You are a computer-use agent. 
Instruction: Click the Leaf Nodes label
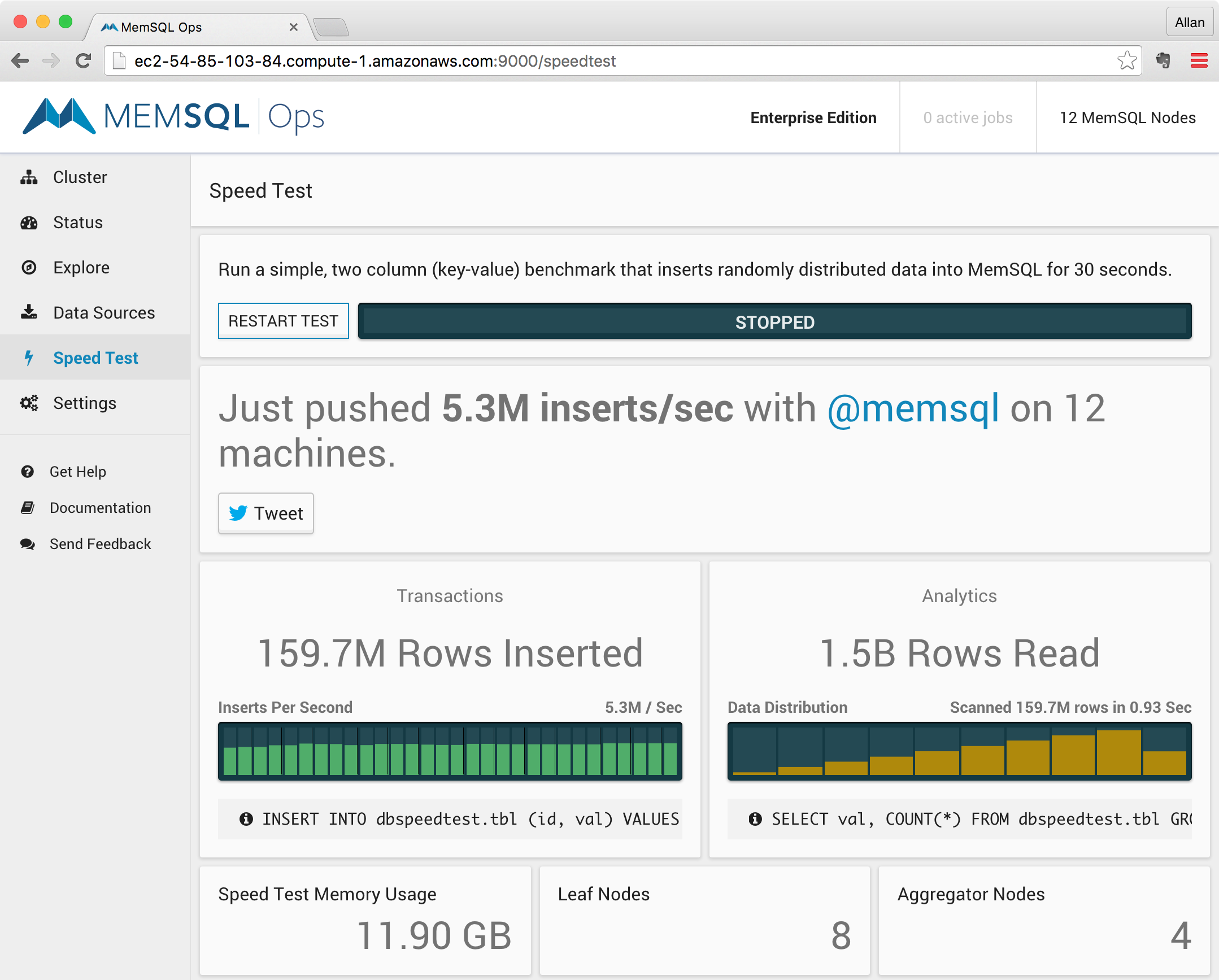point(604,894)
